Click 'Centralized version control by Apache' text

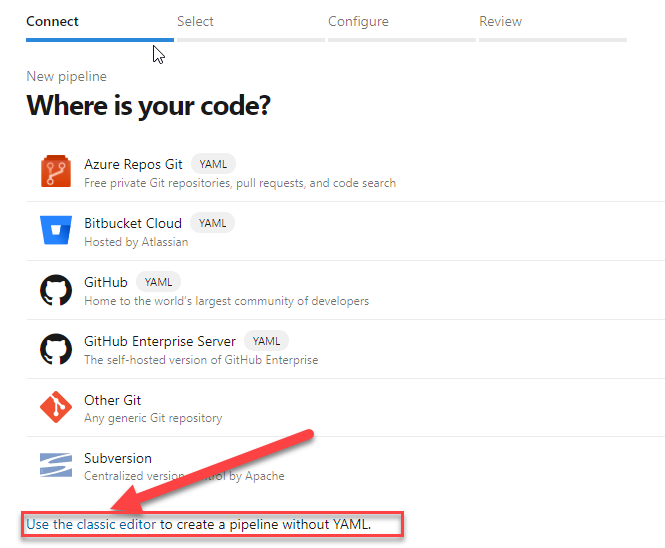click(184, 476)
